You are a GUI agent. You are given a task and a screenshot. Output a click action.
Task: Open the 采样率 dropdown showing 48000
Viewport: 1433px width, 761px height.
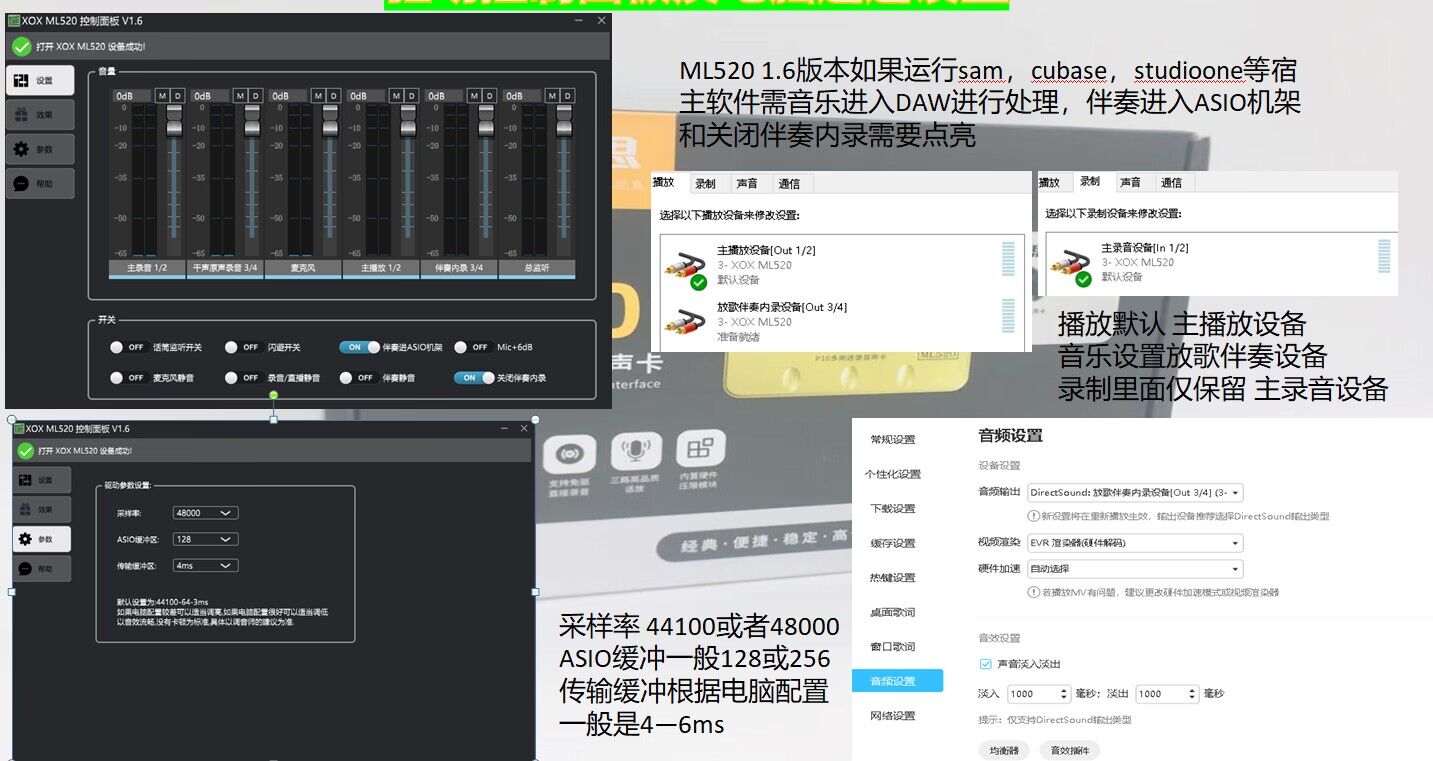tap(205, 513)
